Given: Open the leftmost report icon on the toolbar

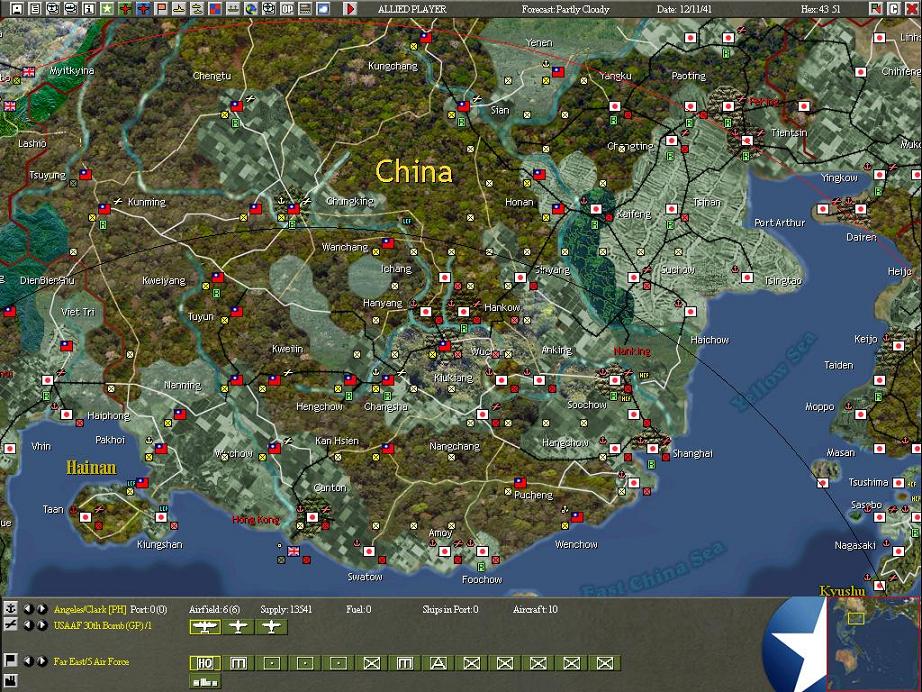Looking at the screenshot, I should coord(15,9).
